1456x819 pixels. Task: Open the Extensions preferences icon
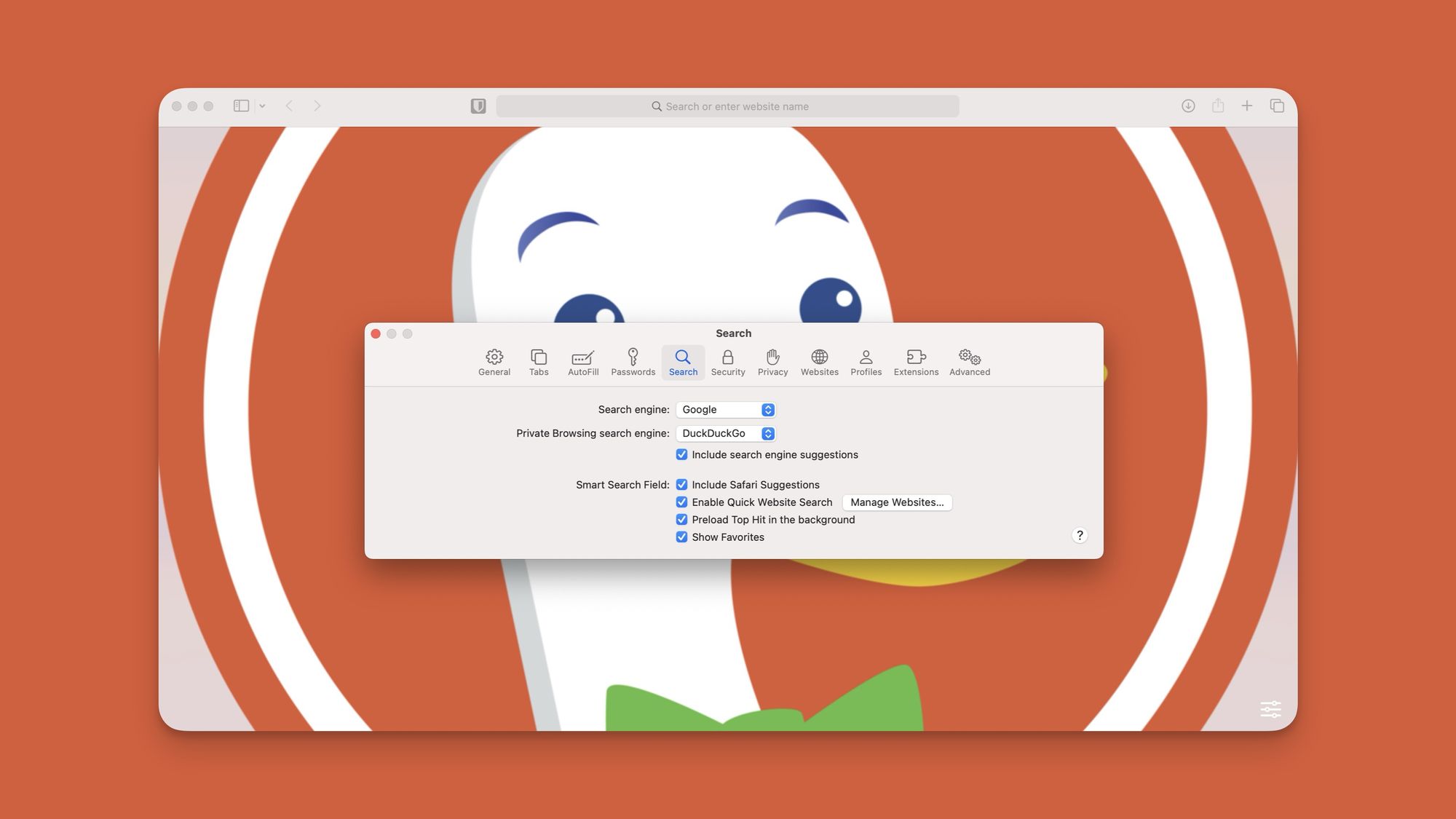pyautogui.click(x=916, y=362)
